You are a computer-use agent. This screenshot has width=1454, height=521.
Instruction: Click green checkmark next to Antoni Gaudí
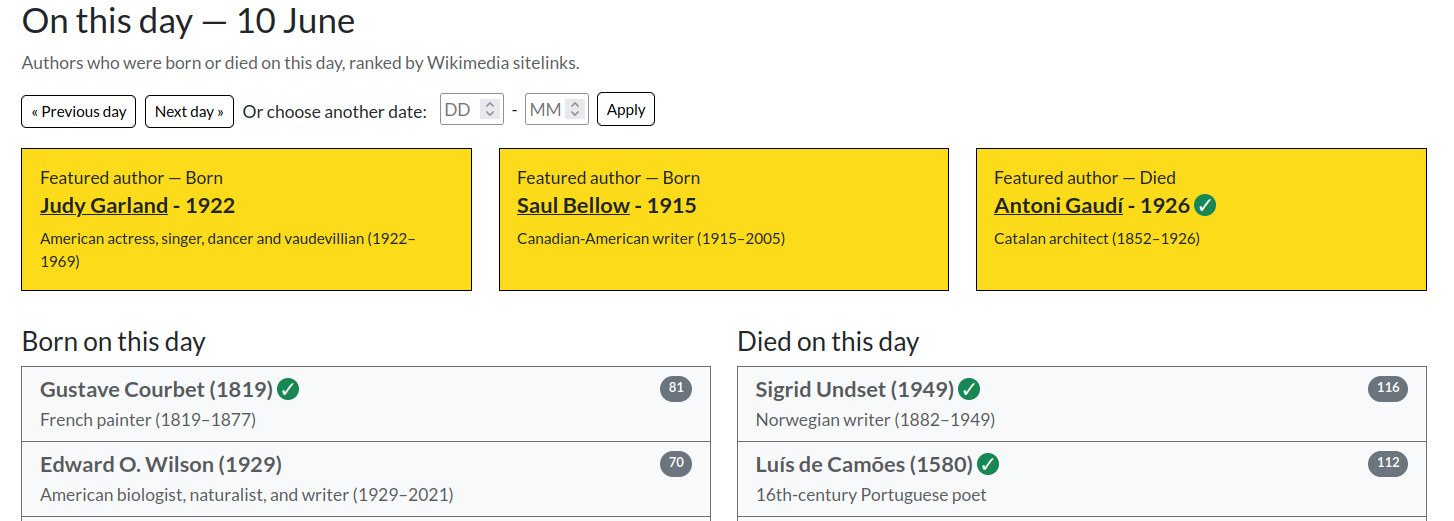click(x=1206, y=206)
